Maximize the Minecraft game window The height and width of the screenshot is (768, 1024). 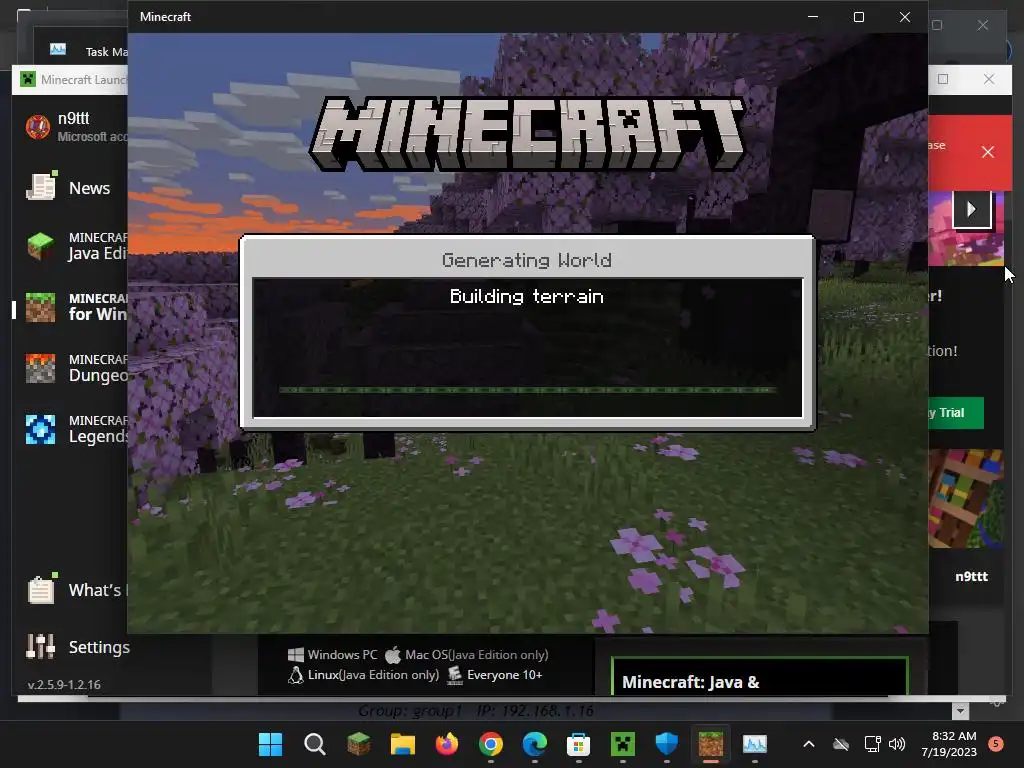pyautogui.click(x=859, y=16)
